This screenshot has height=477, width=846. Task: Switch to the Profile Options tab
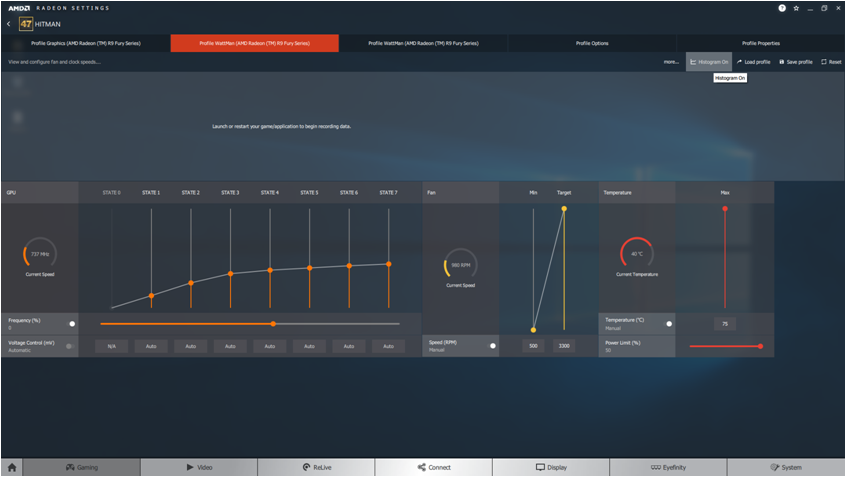(592, 43)
